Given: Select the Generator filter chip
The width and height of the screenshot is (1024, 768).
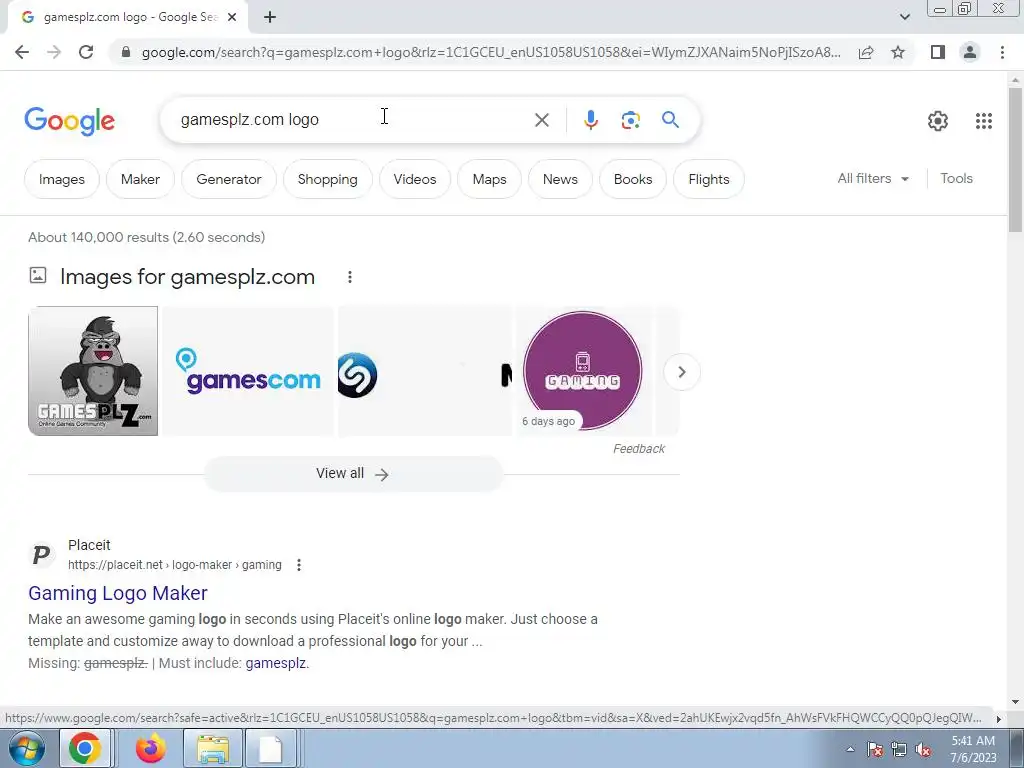Looking at the screenshot, I should tap(229, 179).
